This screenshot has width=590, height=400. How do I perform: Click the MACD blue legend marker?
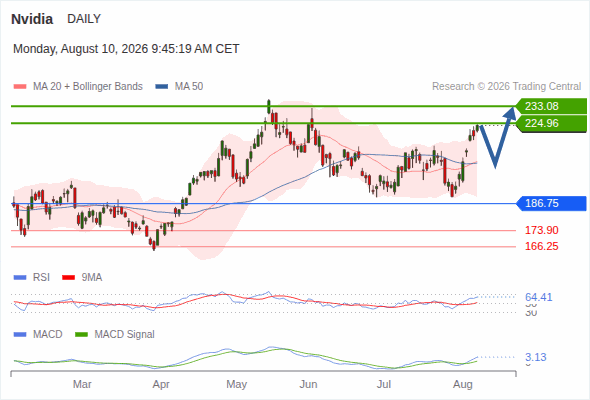[20, 335]
